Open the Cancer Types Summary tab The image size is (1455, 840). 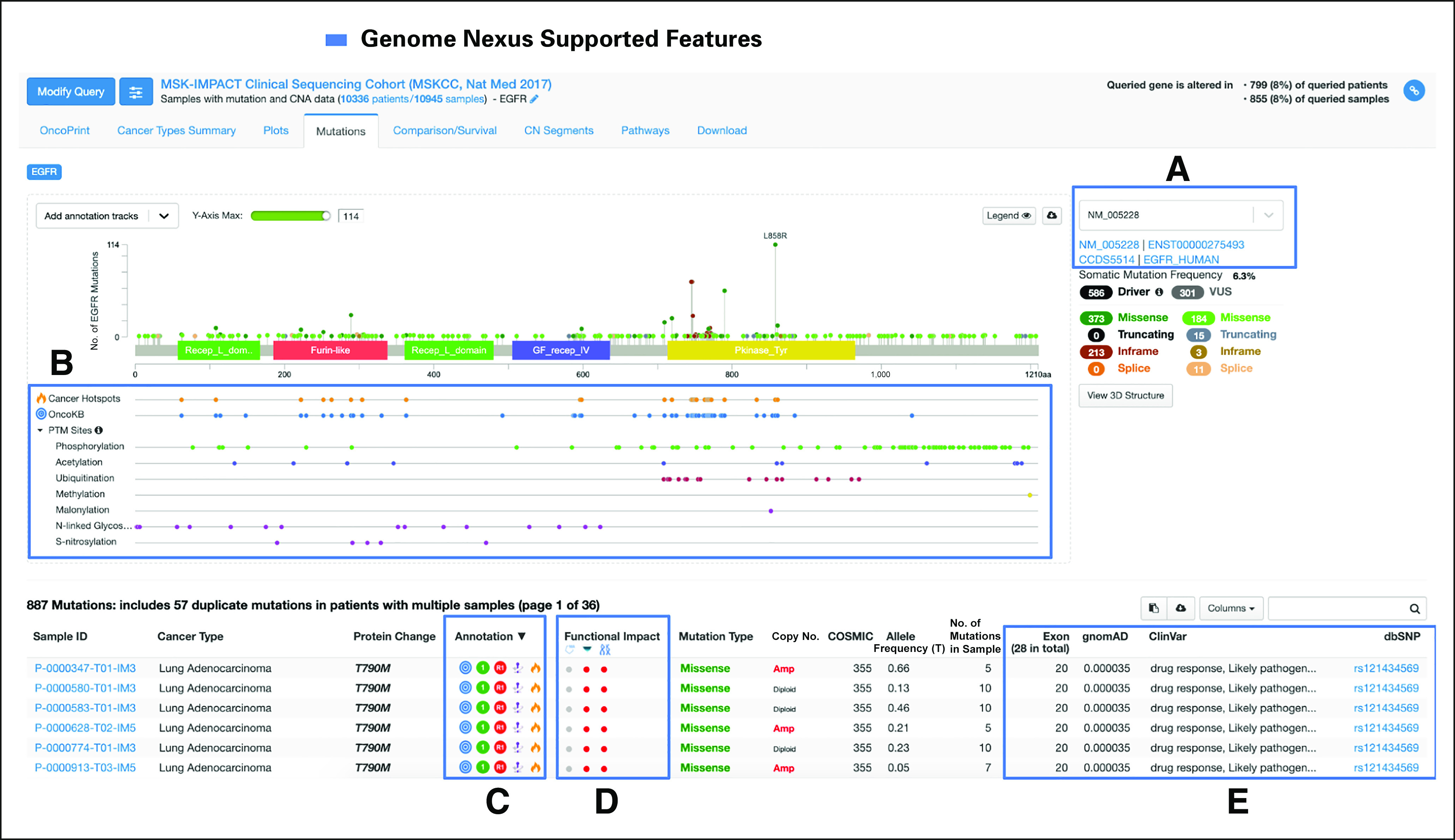click(176, 131)
